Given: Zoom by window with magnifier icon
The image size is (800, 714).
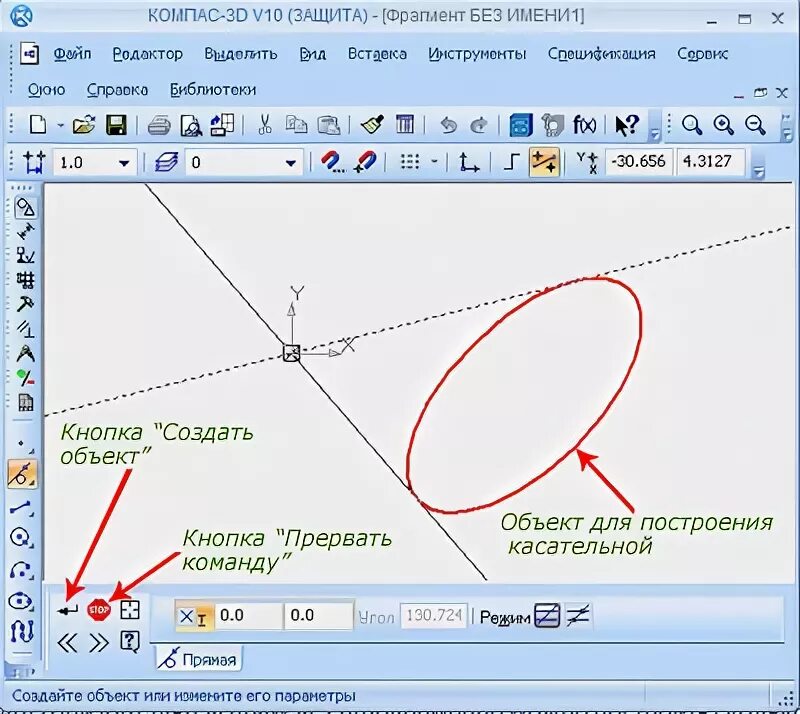Looking at the screenshot, I should coord(692,125).
